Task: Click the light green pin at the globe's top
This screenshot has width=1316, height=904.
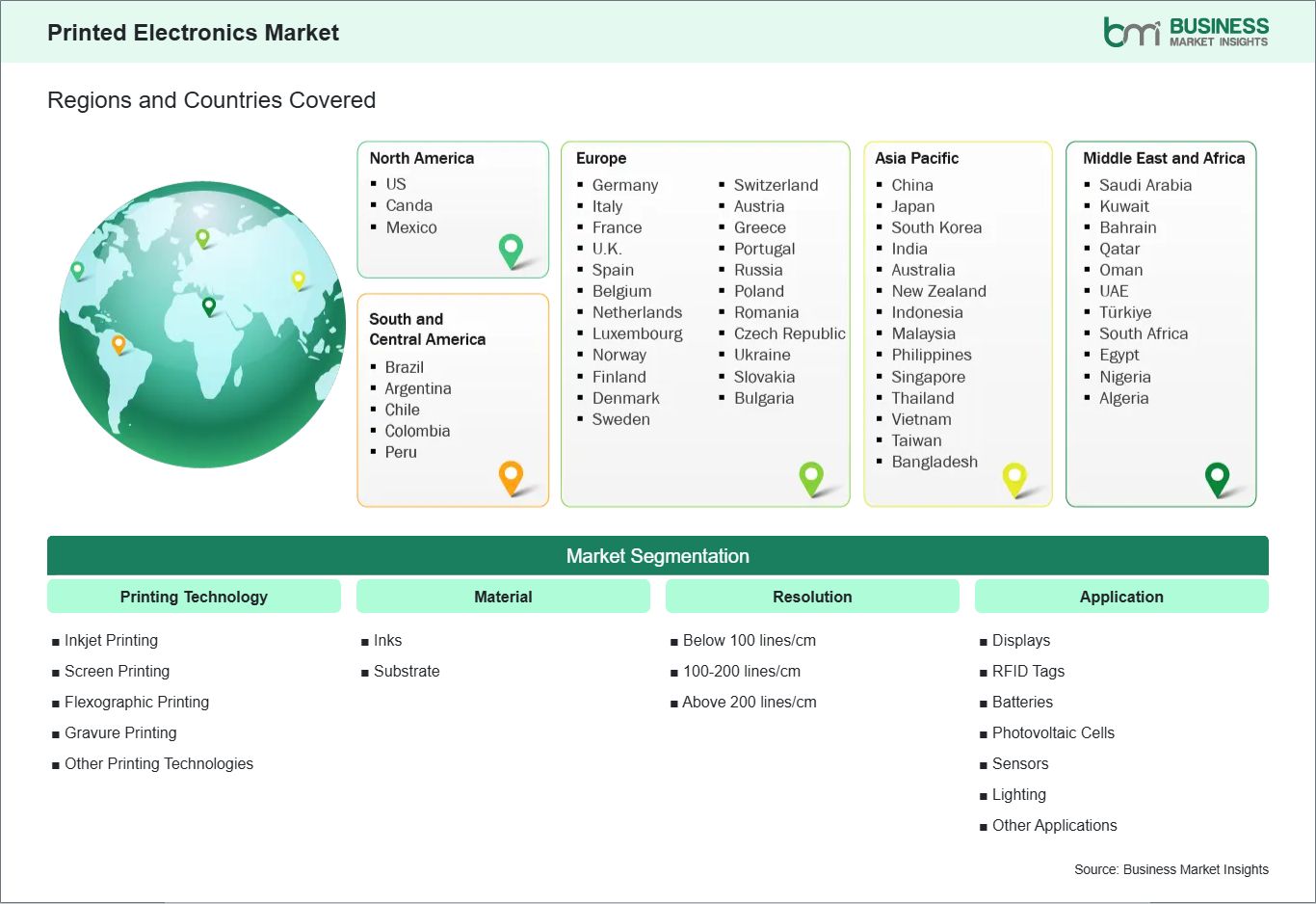Action: pyautogui.click(x=202, y=238)
